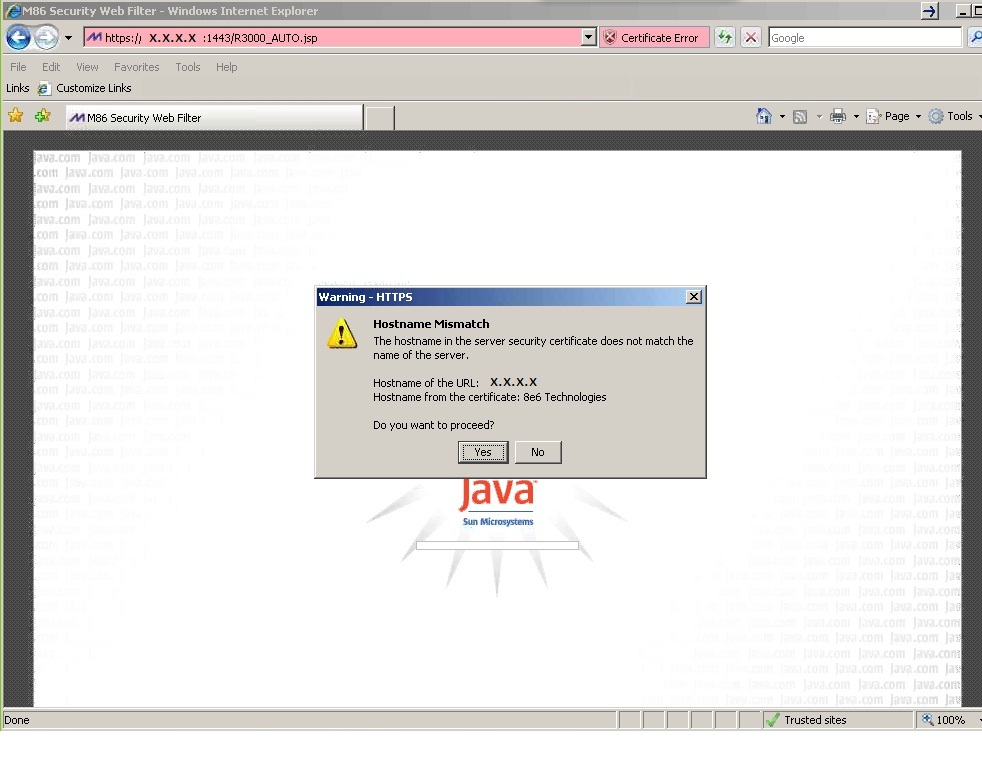Expand the address bar URL dropdown
982x779 pixels.
(x=589, y=38)
